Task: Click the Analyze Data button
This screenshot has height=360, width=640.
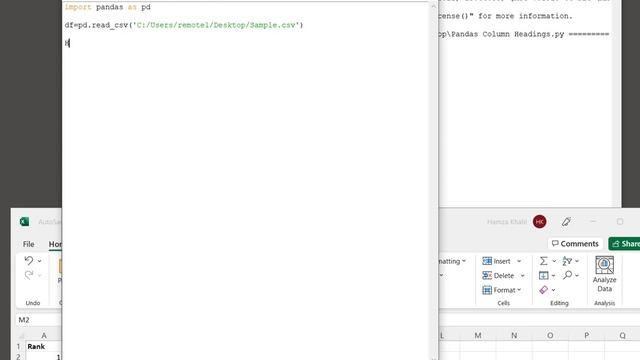Action: tap(604, 274)
